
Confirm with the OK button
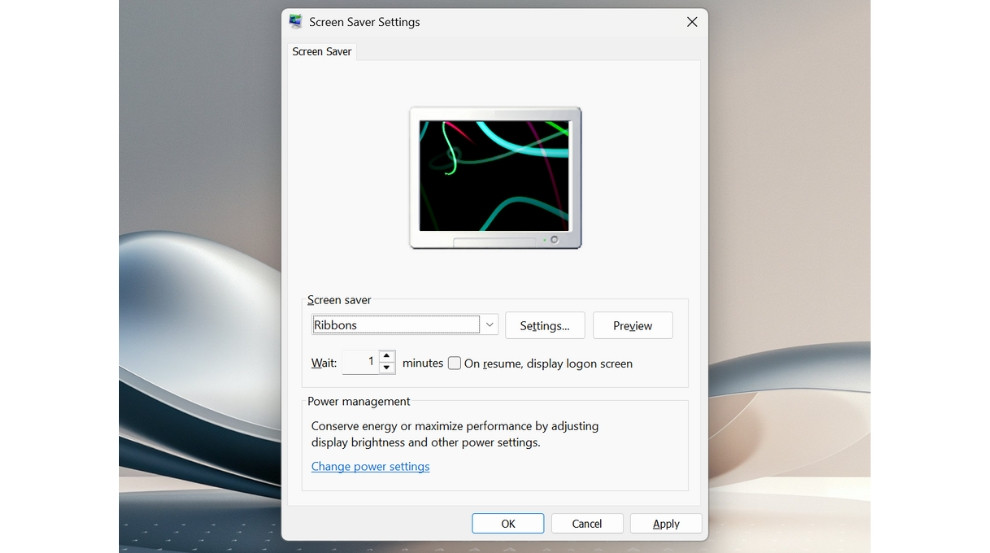(508, 523)
